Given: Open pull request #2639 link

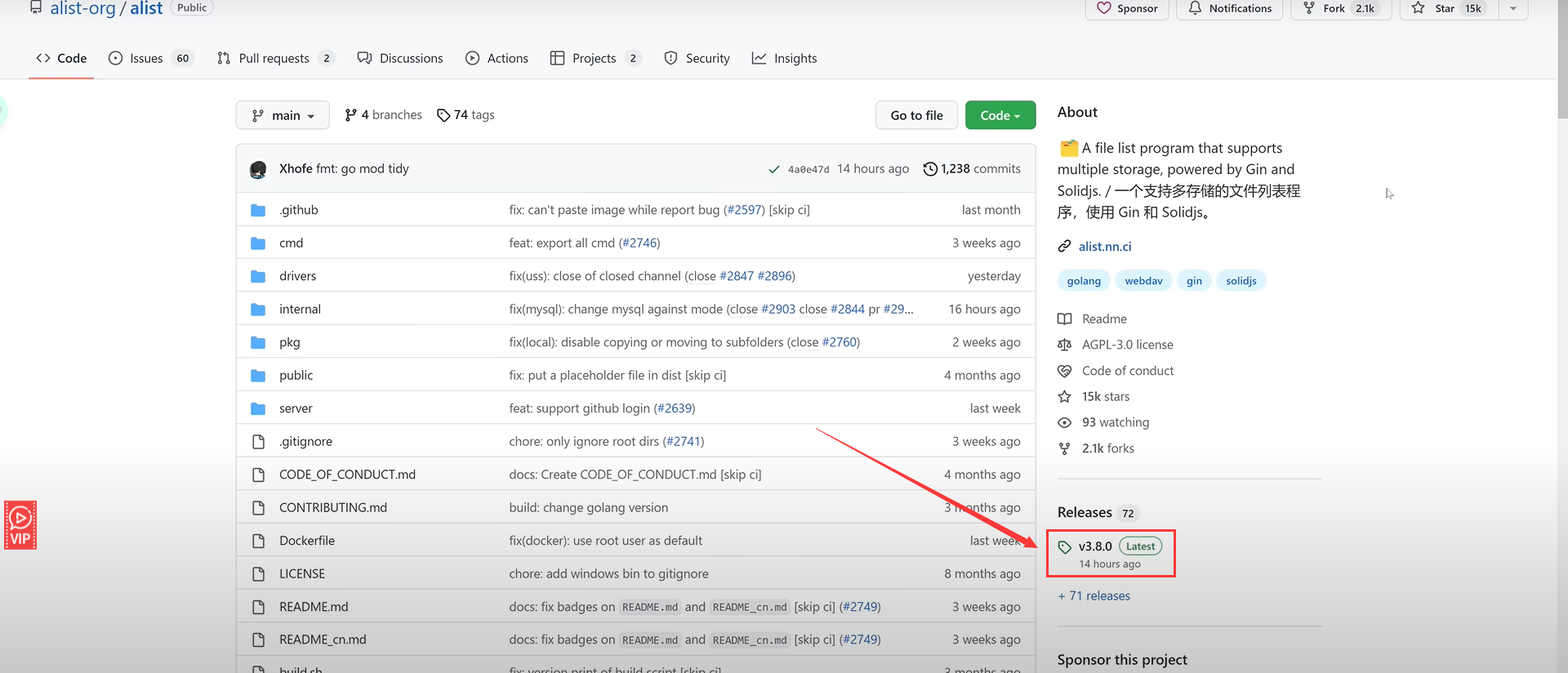Looking at the screenshot, I should (x=675, y=408).
